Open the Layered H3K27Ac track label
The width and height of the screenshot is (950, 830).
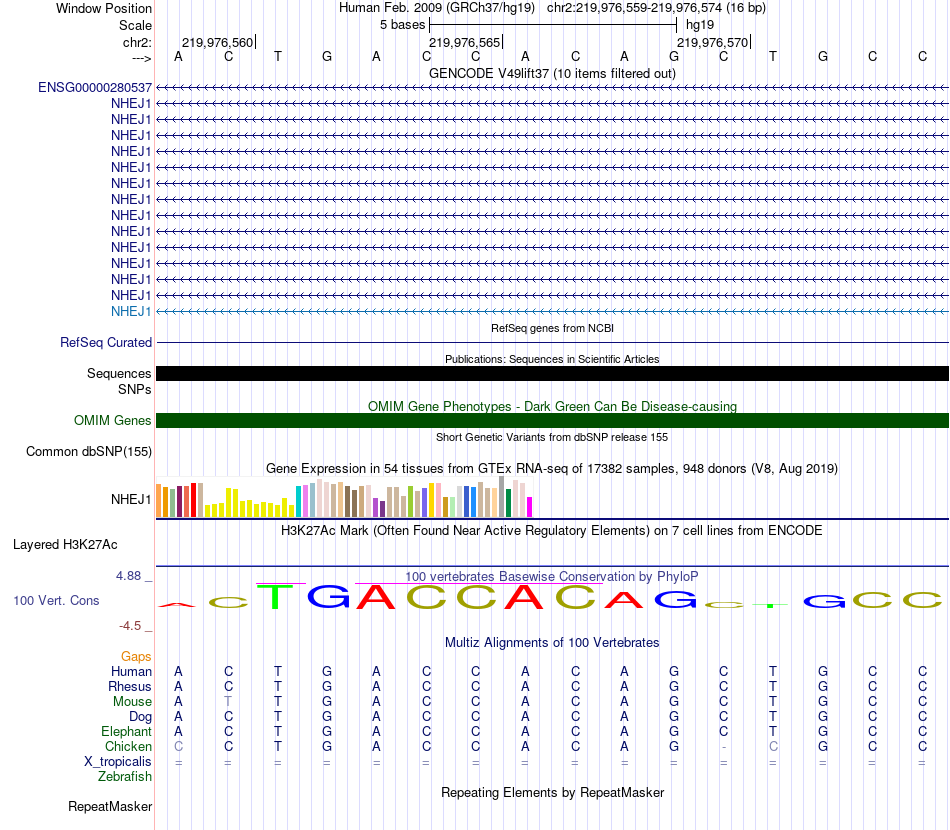[65, 545]
